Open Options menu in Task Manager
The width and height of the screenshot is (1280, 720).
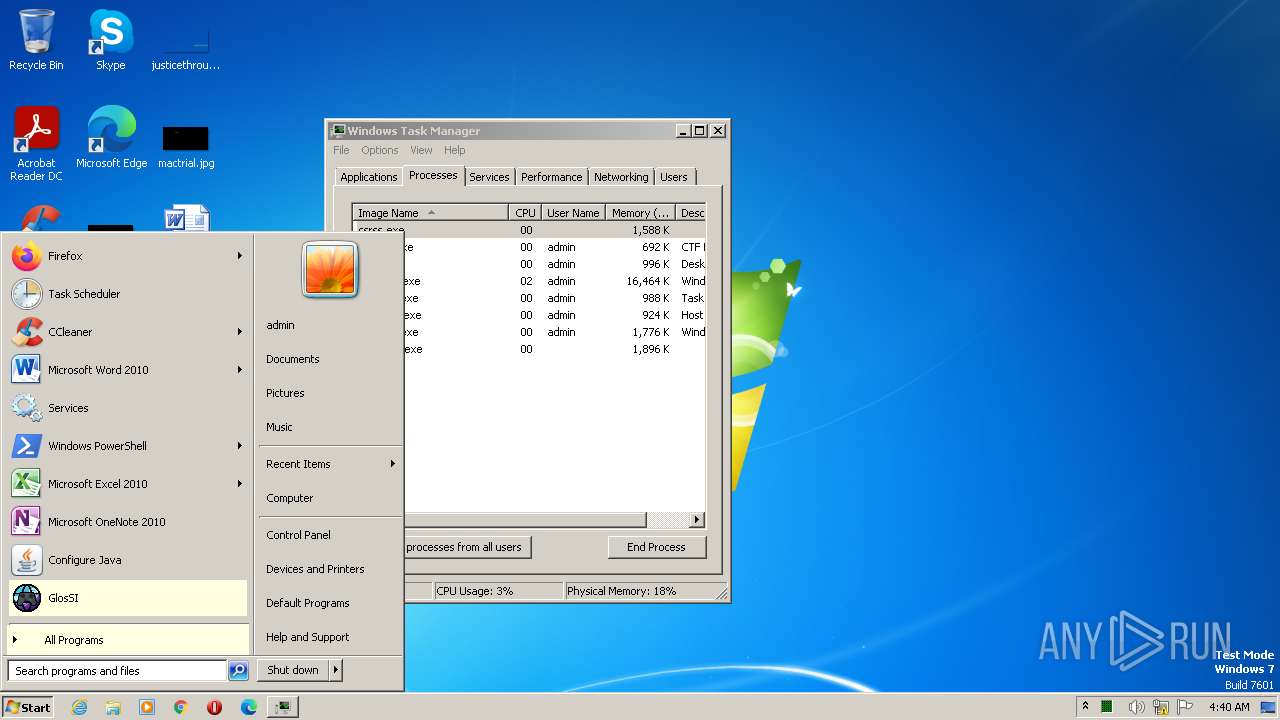[x=380, y=150]
